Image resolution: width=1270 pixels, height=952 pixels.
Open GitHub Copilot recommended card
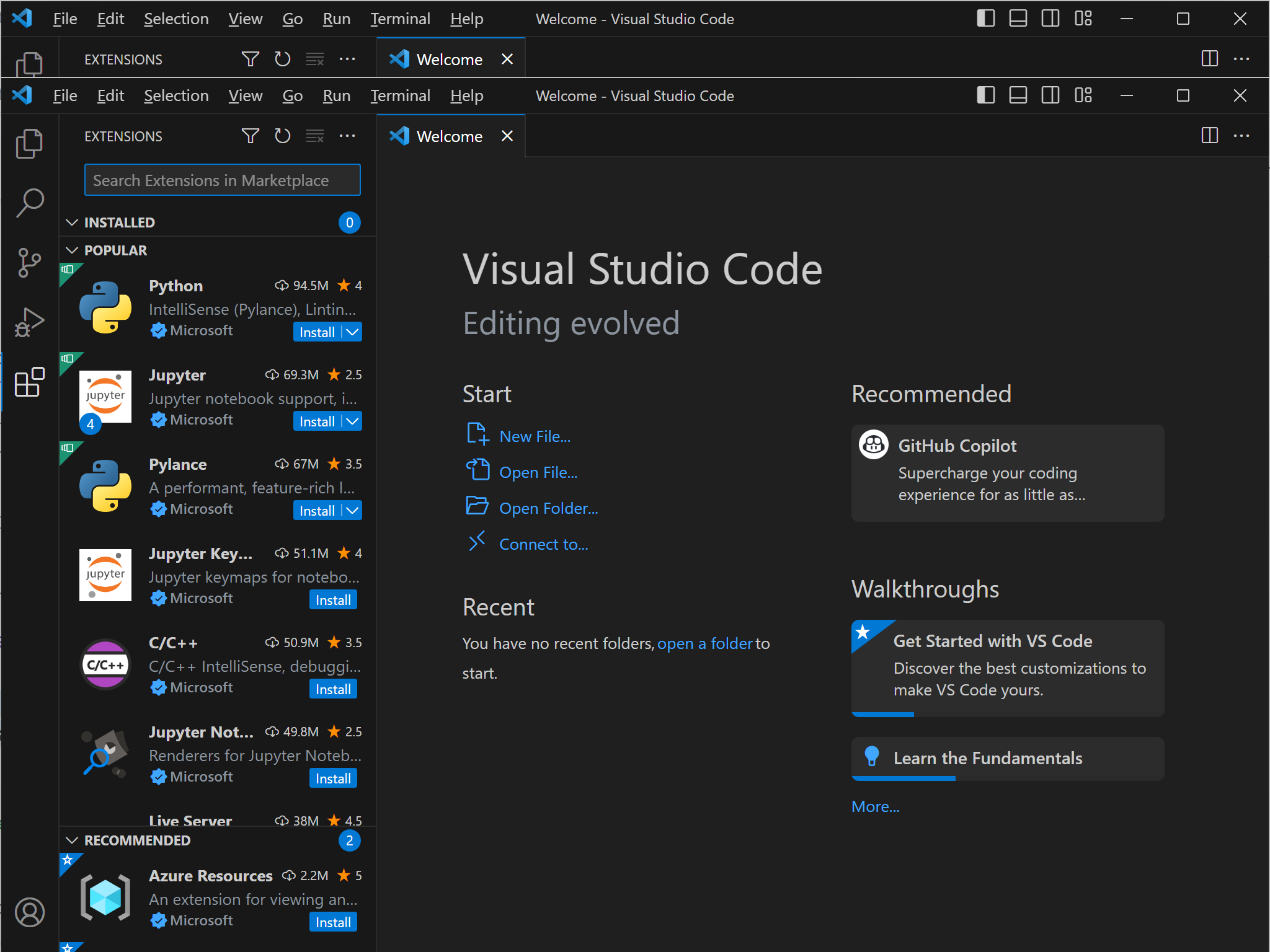1008,473
